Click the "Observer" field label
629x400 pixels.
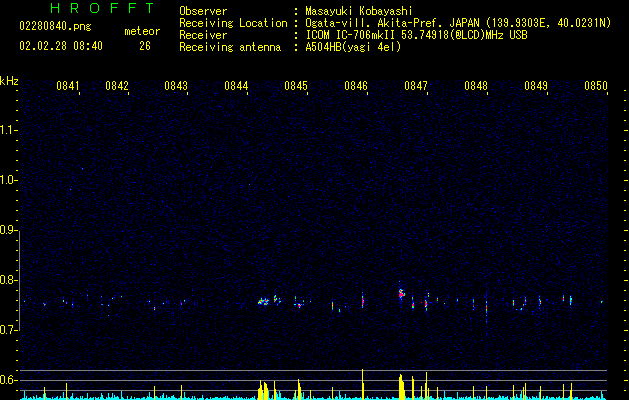203,11
